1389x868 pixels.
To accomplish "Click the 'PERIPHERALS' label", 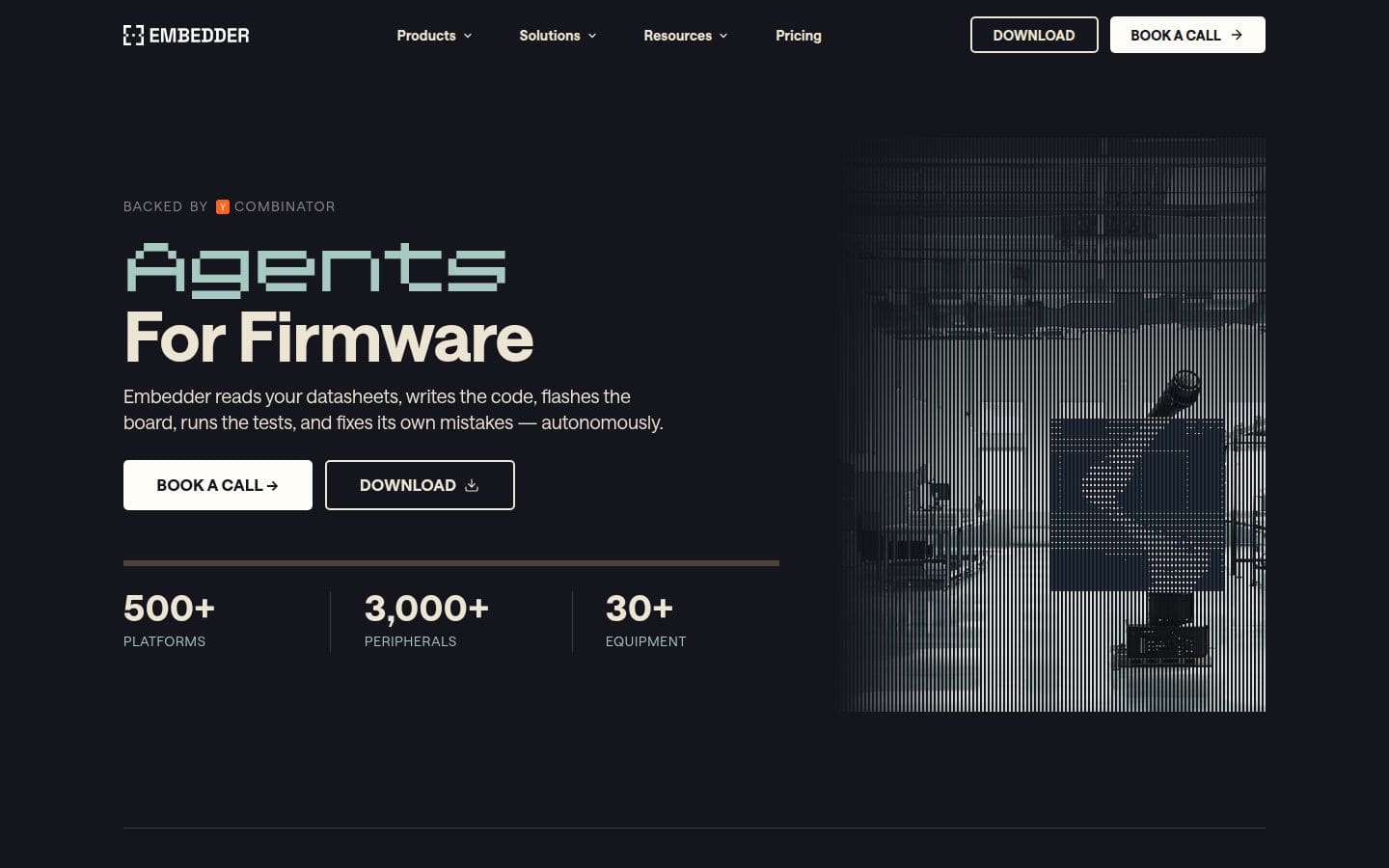I will pos(410,641).
